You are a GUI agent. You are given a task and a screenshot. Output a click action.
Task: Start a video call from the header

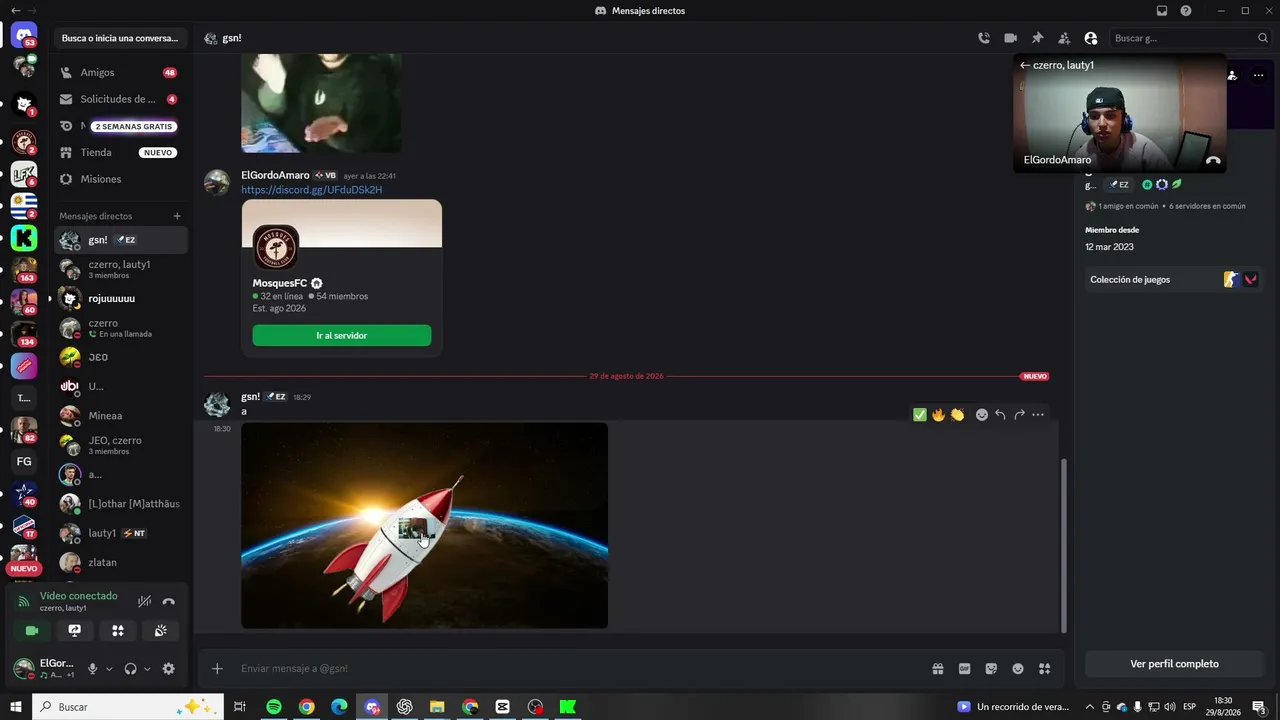coord(1011,38)
